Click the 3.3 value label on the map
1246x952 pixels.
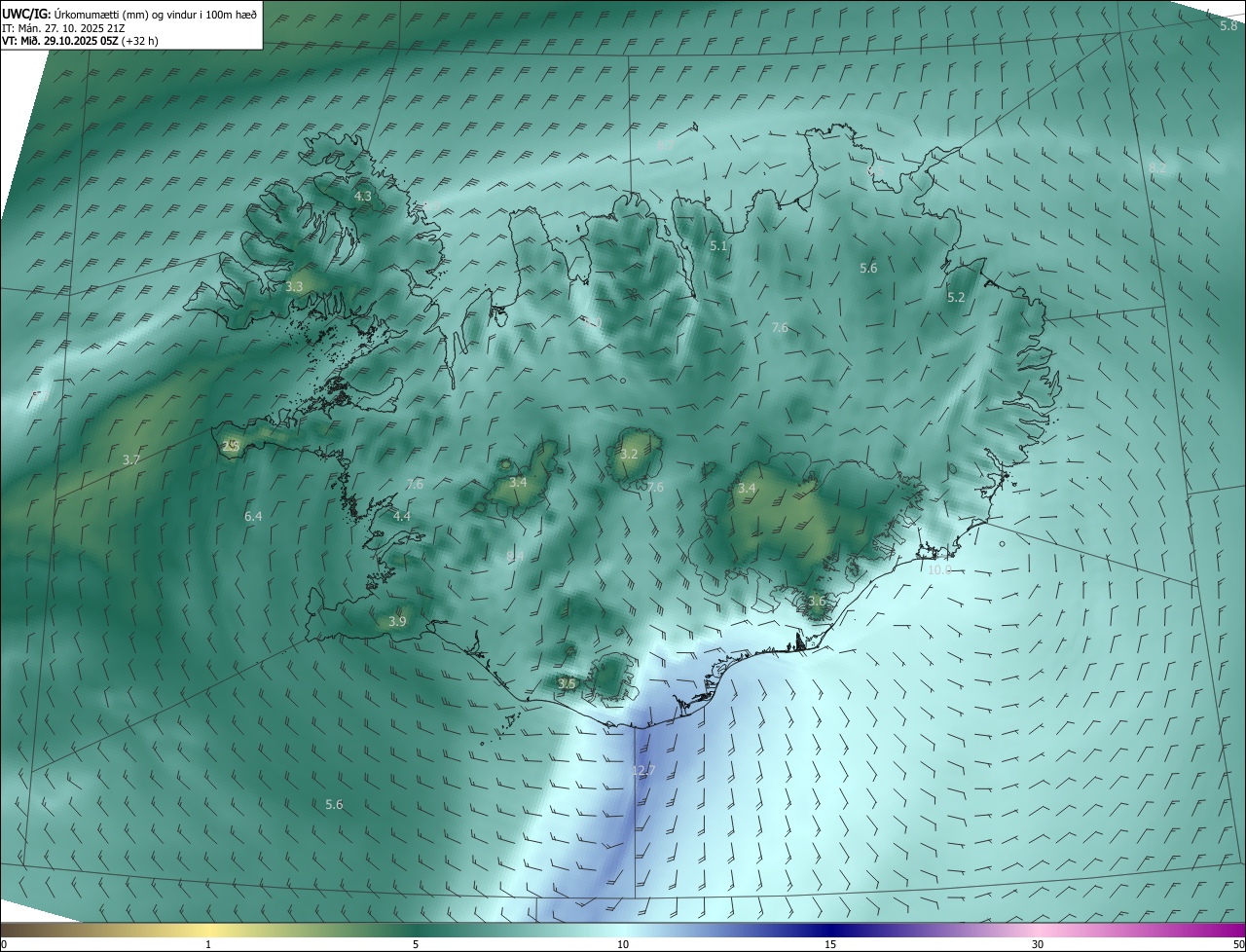coord(295,287)
